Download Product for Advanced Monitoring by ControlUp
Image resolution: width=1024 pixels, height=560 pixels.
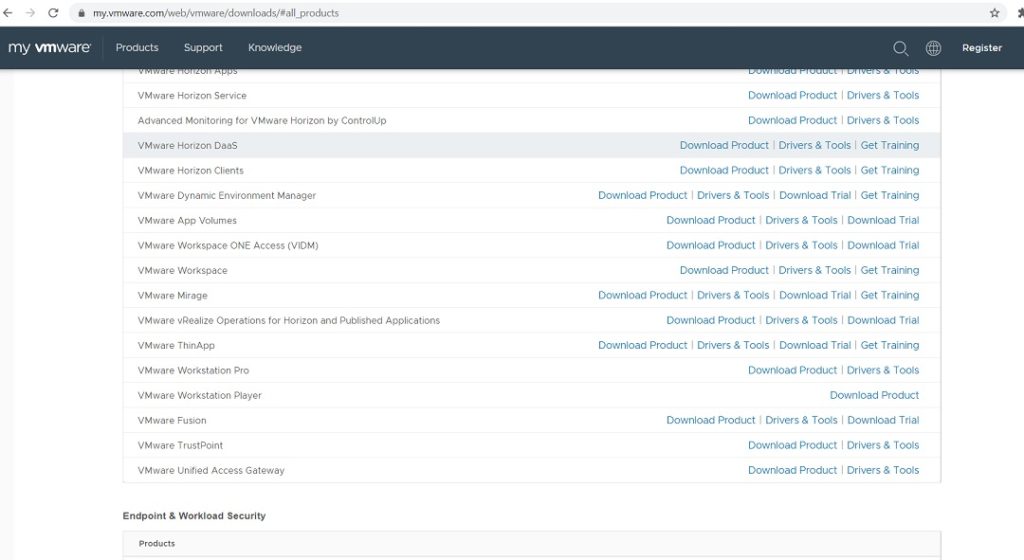pyautogui.click(x=792, y=120)
